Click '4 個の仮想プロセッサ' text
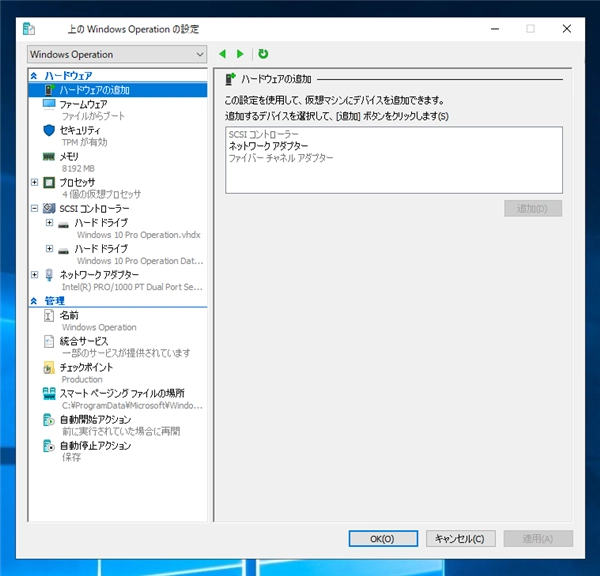The image size is (600, 576). (101, 194)
